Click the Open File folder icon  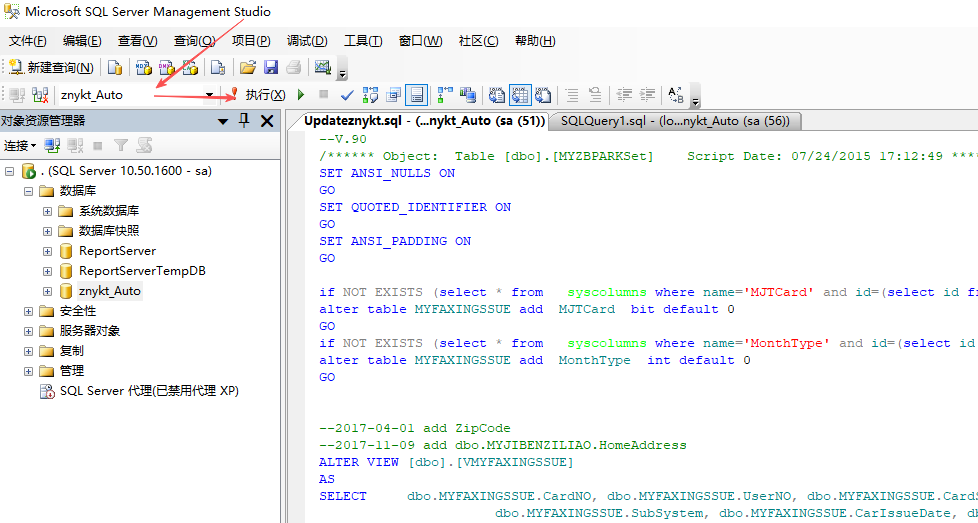point(248,67)
